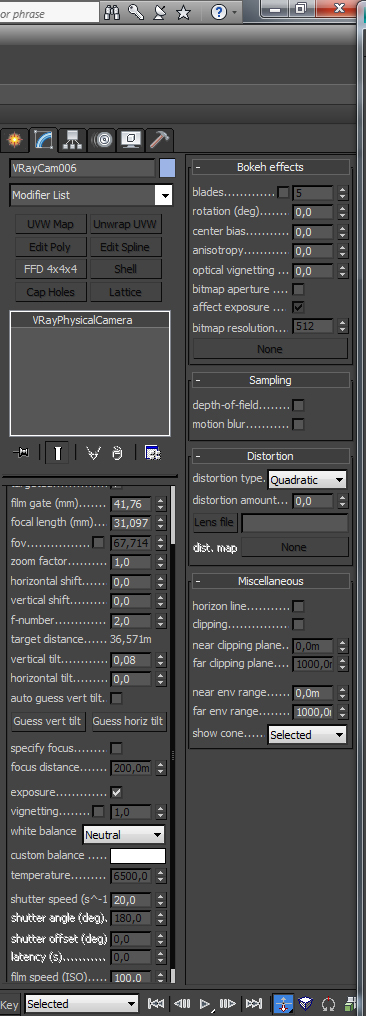Open the Display panel tab
The width and height of the screenshot is (366, 1016).
pyautogui.click(x=130, y=139)
